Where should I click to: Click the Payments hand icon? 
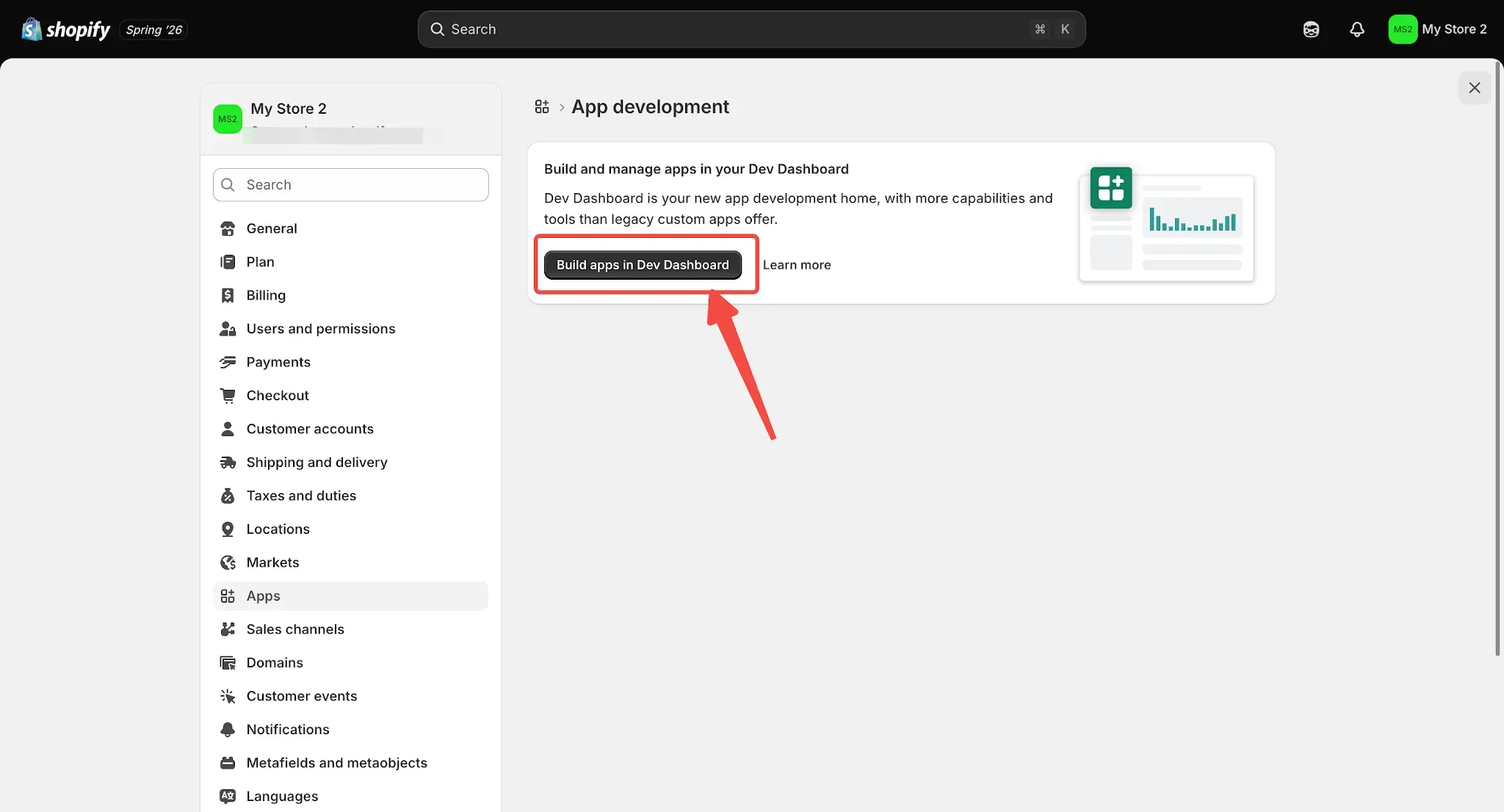tap(228, 362)
